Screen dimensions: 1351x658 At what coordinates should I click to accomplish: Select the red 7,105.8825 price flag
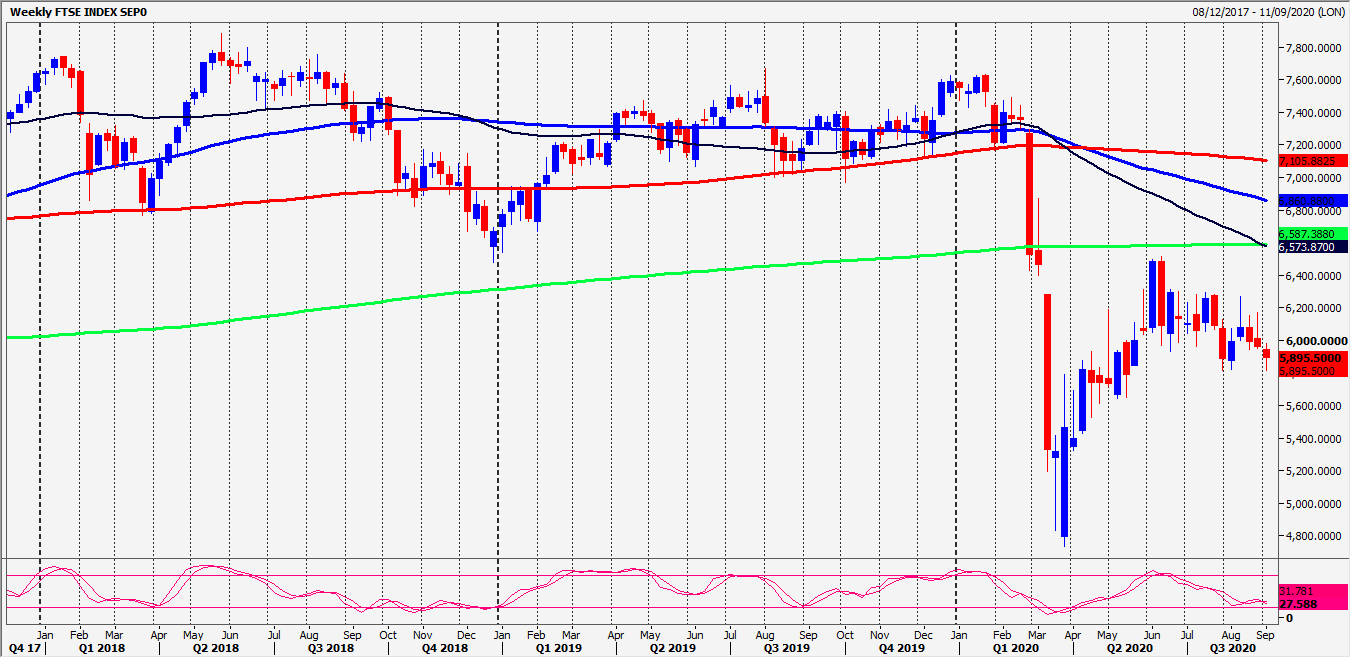(1310, 159)
